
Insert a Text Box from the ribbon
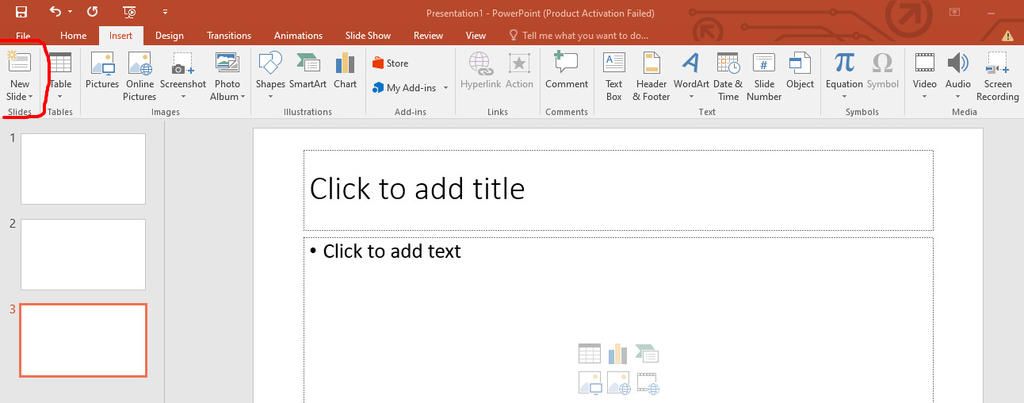tap(614, 76)
